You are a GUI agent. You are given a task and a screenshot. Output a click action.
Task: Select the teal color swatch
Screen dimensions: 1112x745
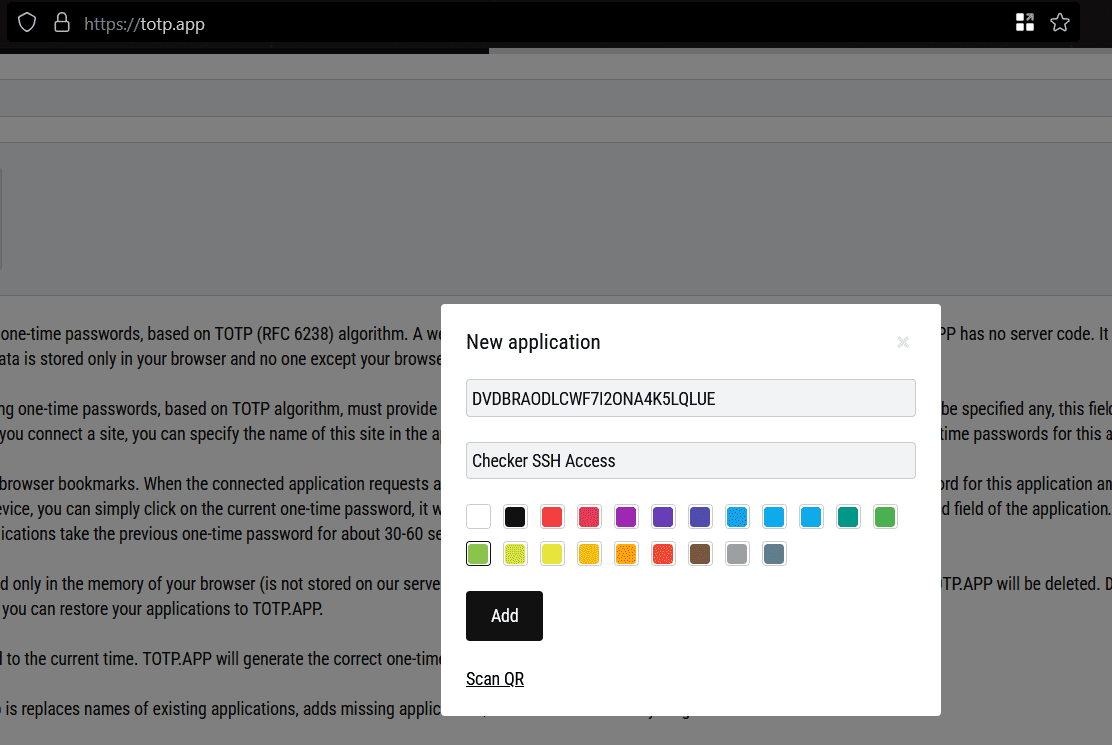click(848, 517)
